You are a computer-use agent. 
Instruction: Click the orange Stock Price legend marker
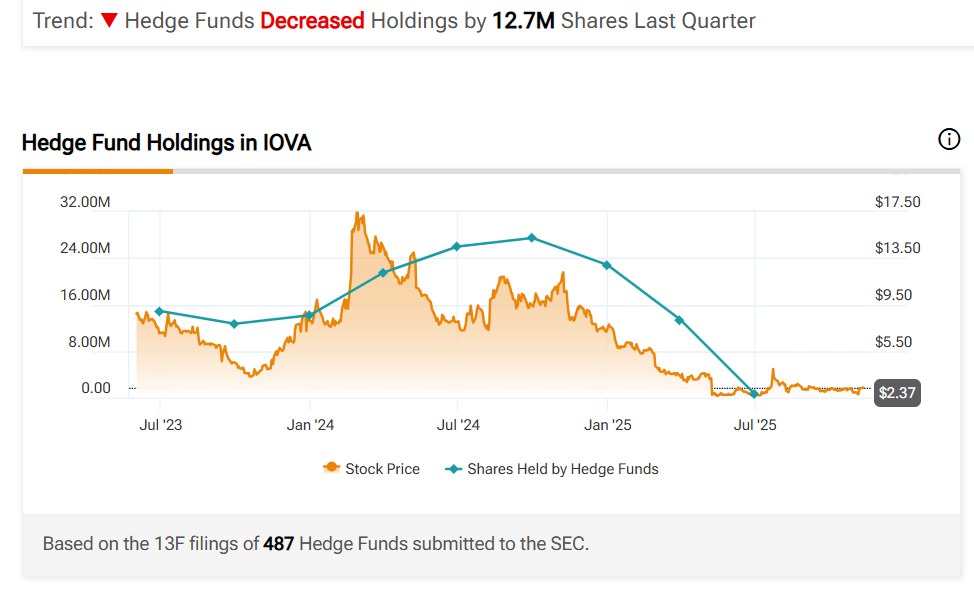point(330,469)
